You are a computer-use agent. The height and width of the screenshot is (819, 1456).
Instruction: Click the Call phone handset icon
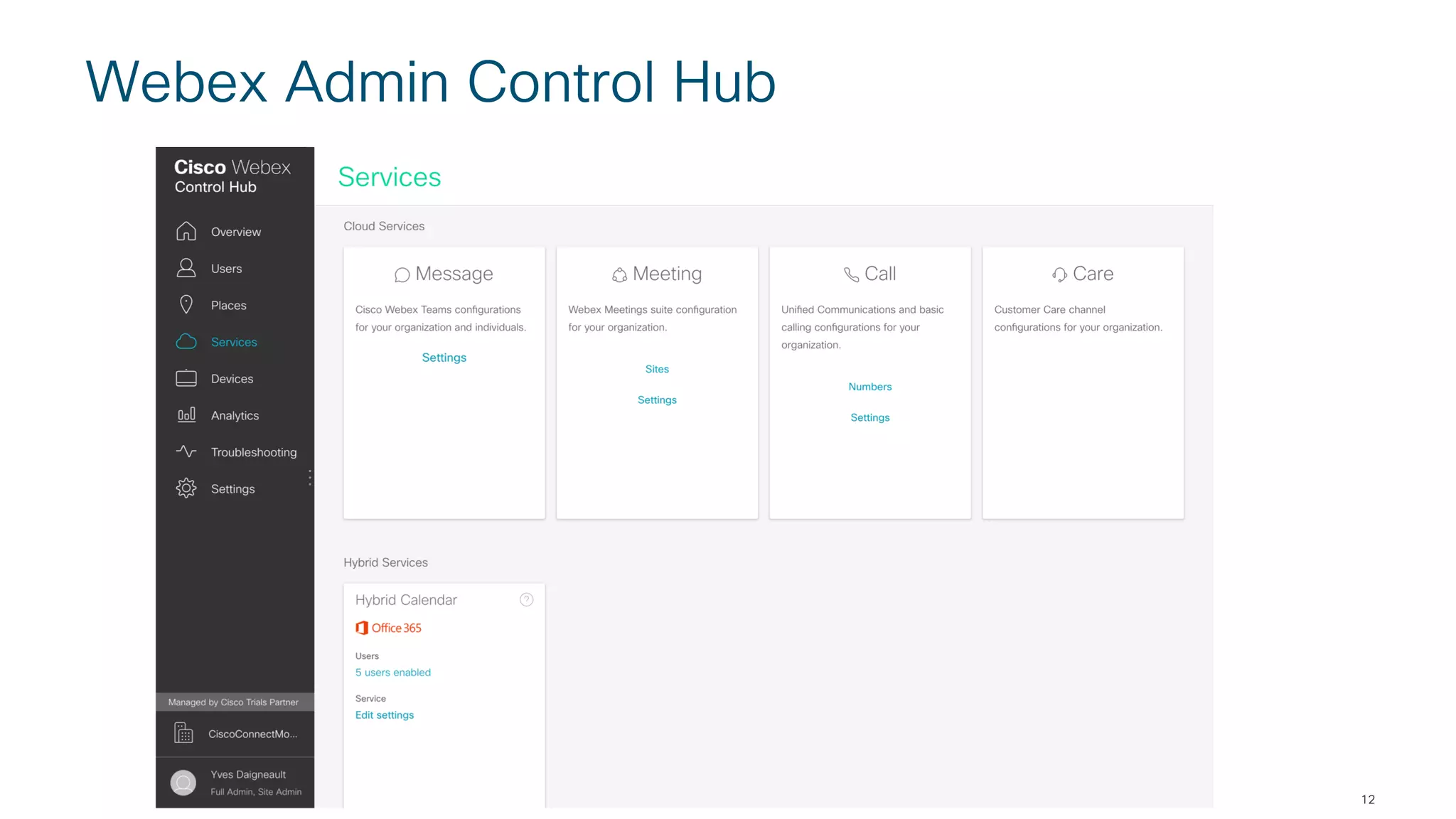tap(852, 274)
